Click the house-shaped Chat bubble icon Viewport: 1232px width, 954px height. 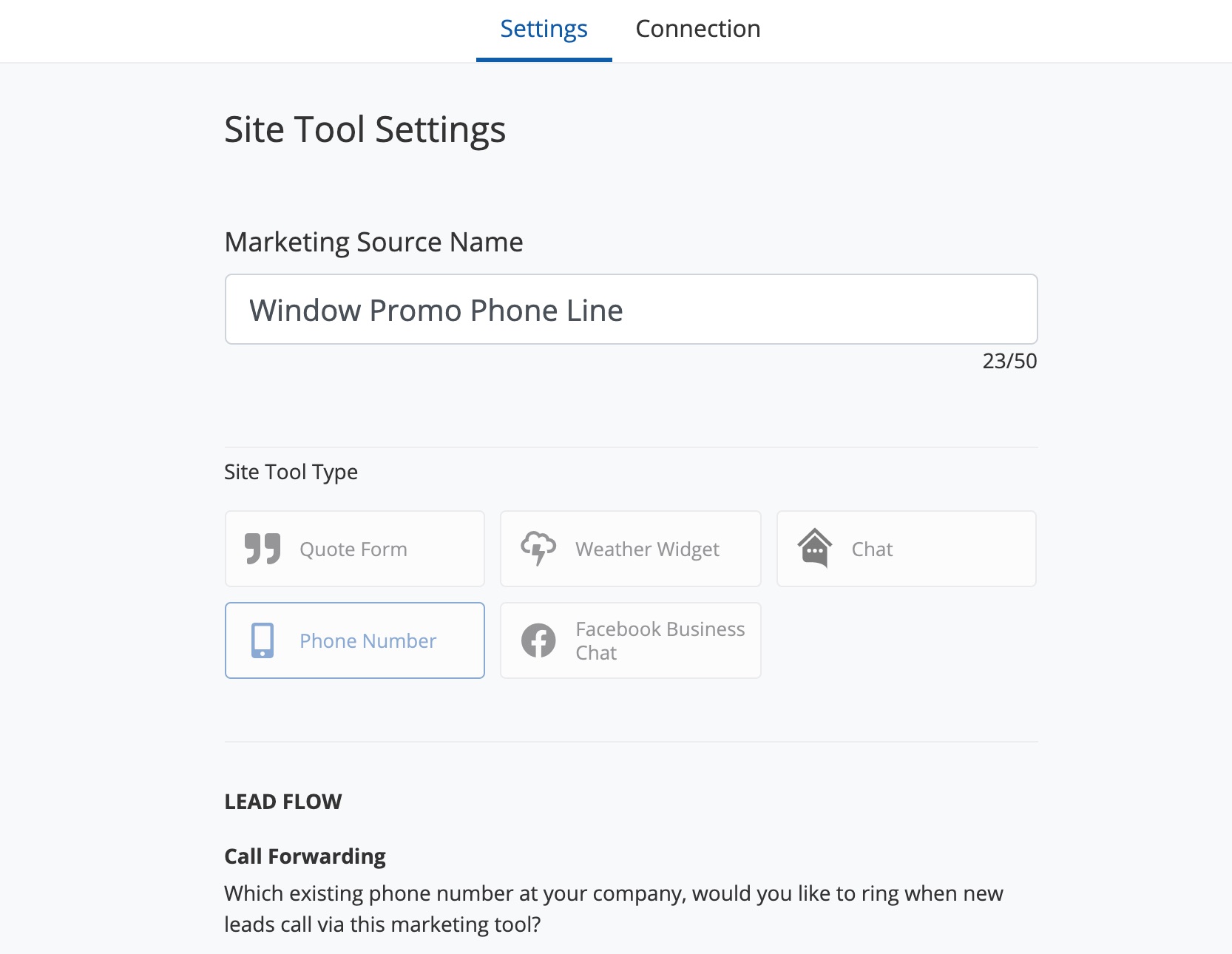tap(814, 549)
